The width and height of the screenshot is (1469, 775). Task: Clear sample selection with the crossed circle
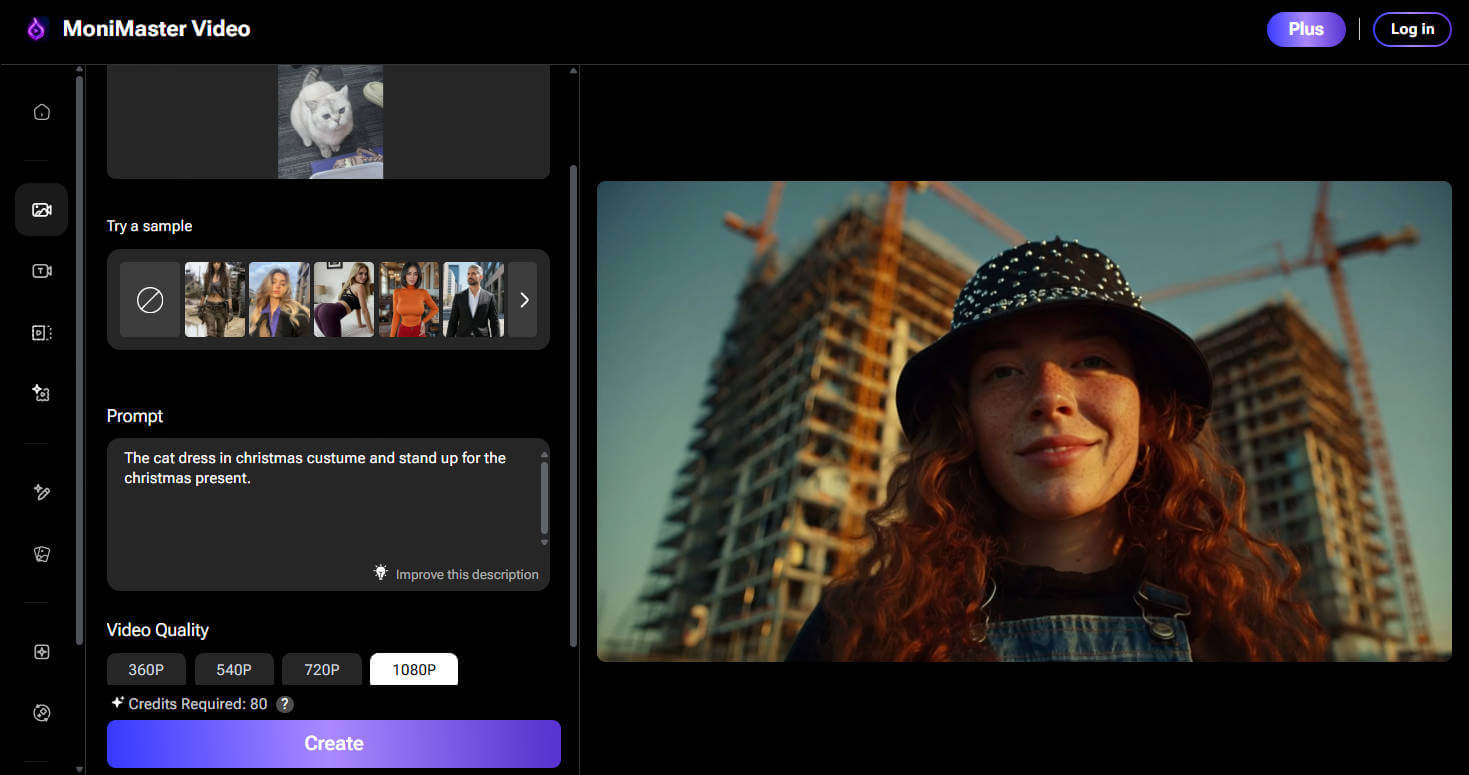150,299
